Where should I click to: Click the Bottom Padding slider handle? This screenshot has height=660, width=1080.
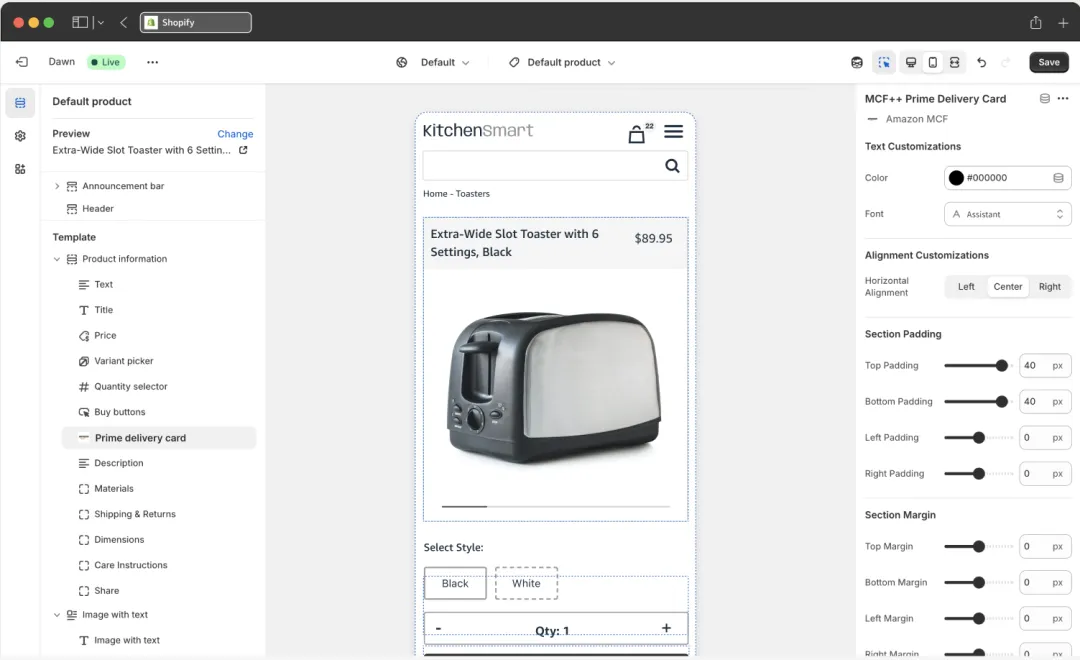1001,402
